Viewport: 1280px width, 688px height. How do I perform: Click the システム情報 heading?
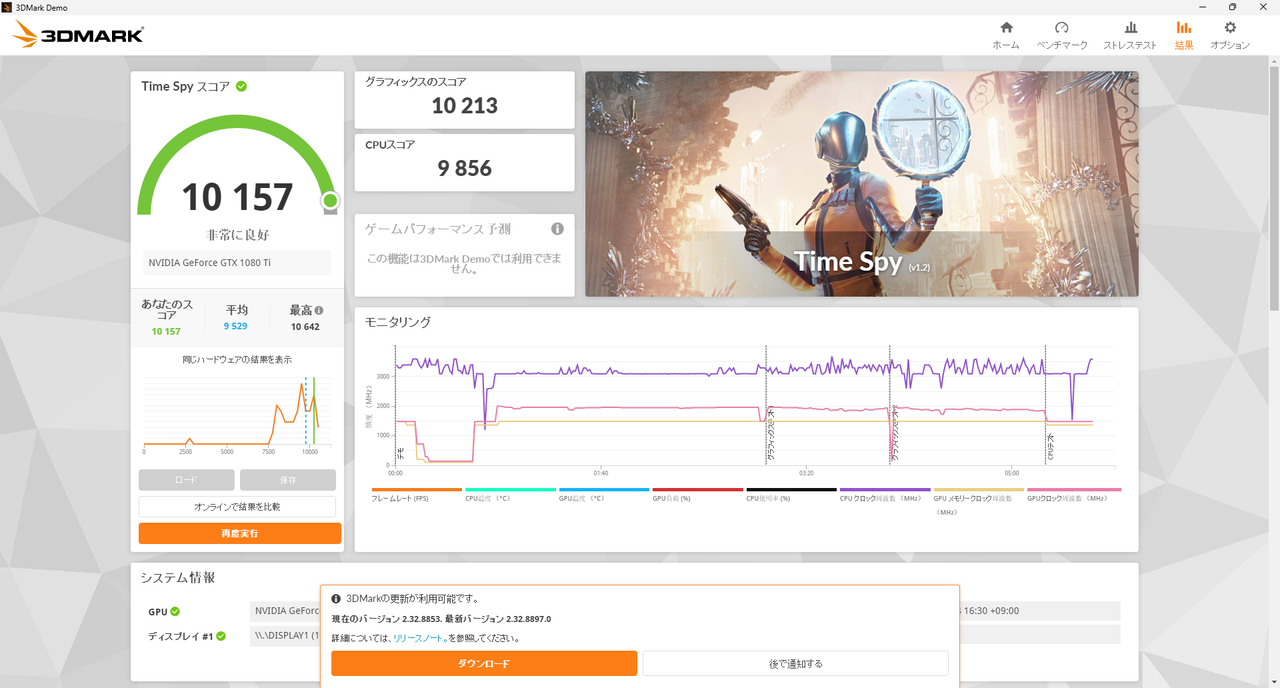pos(178,577)
